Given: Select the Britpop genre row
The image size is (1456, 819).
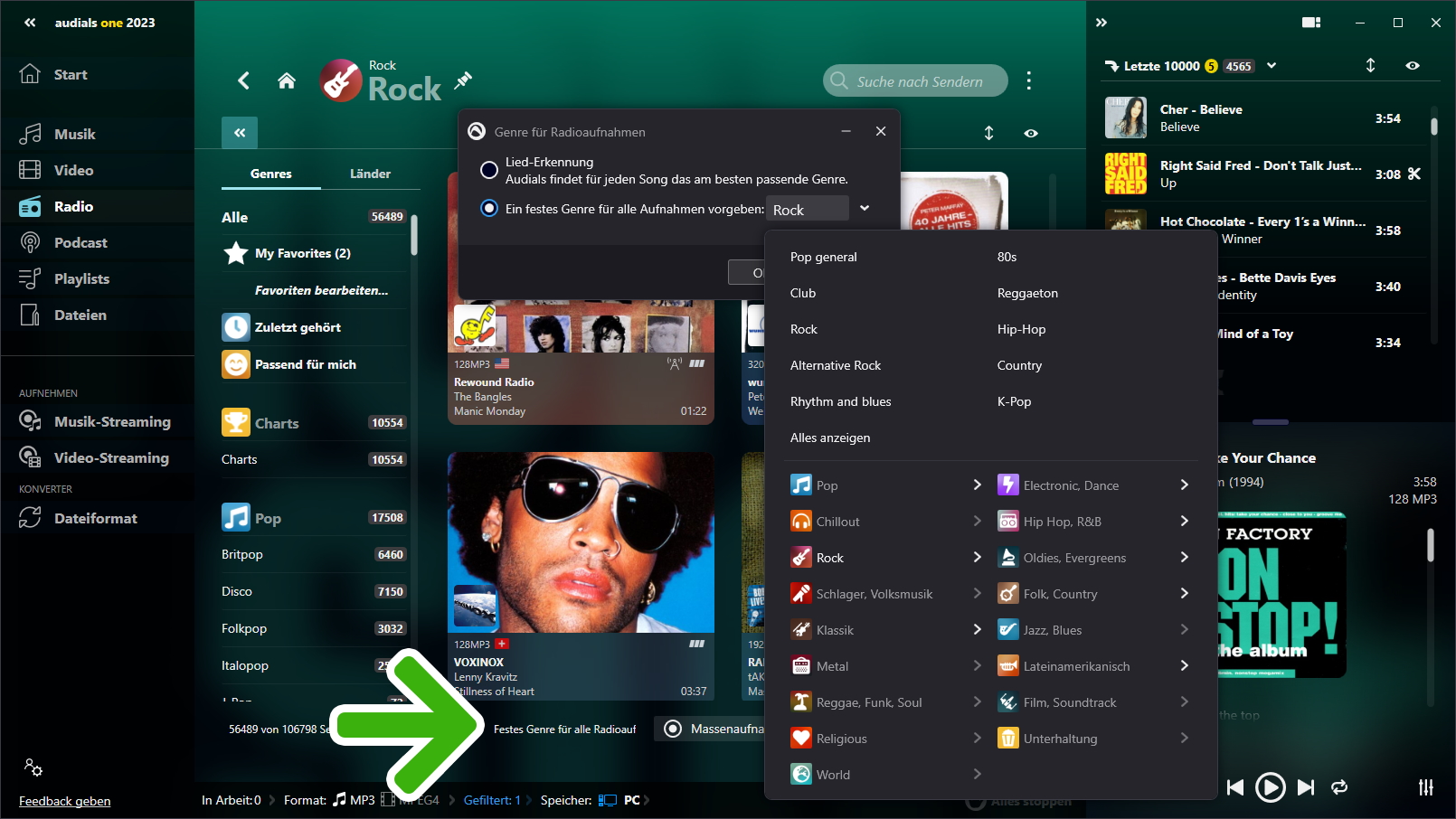Looking at the screenshot, I should pyautogui.click(x=314, y=554).
